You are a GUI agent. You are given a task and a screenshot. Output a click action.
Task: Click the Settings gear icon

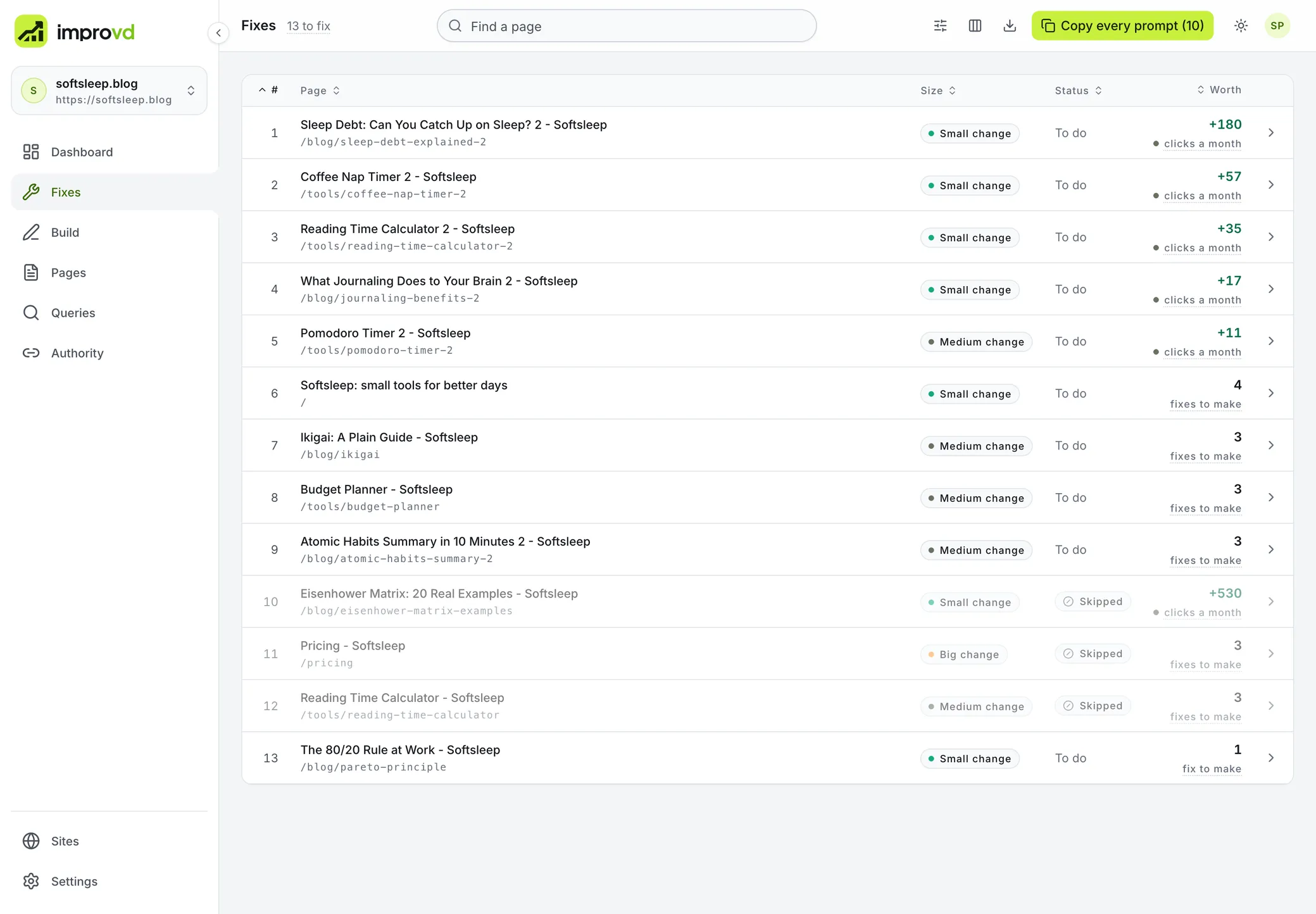coord(31,881)
